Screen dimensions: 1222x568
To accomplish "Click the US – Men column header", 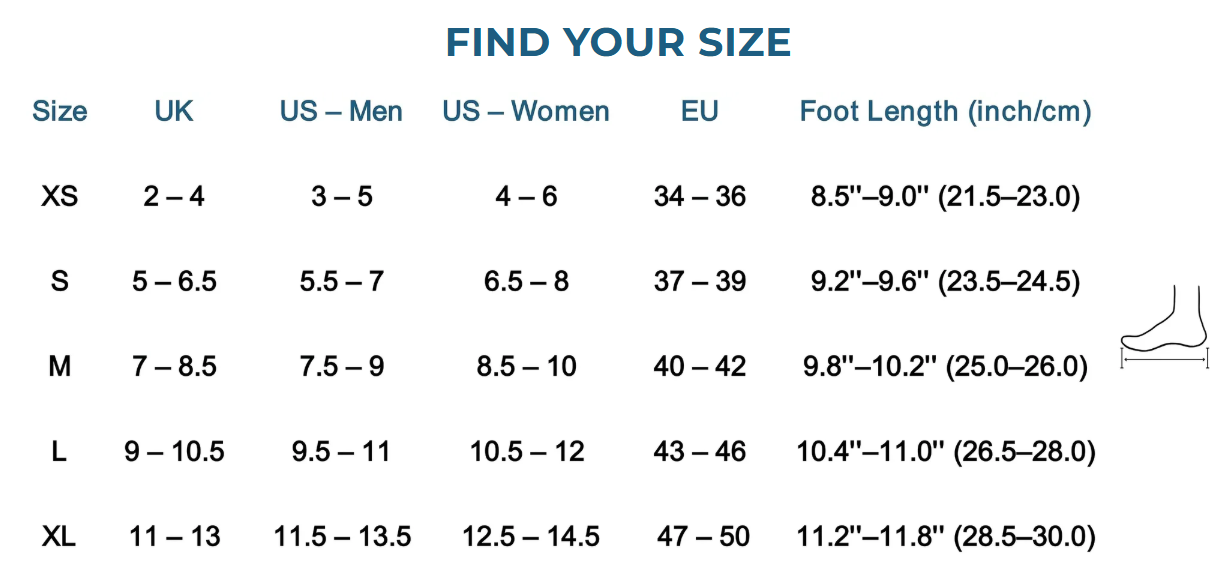I will click(341, 111).
